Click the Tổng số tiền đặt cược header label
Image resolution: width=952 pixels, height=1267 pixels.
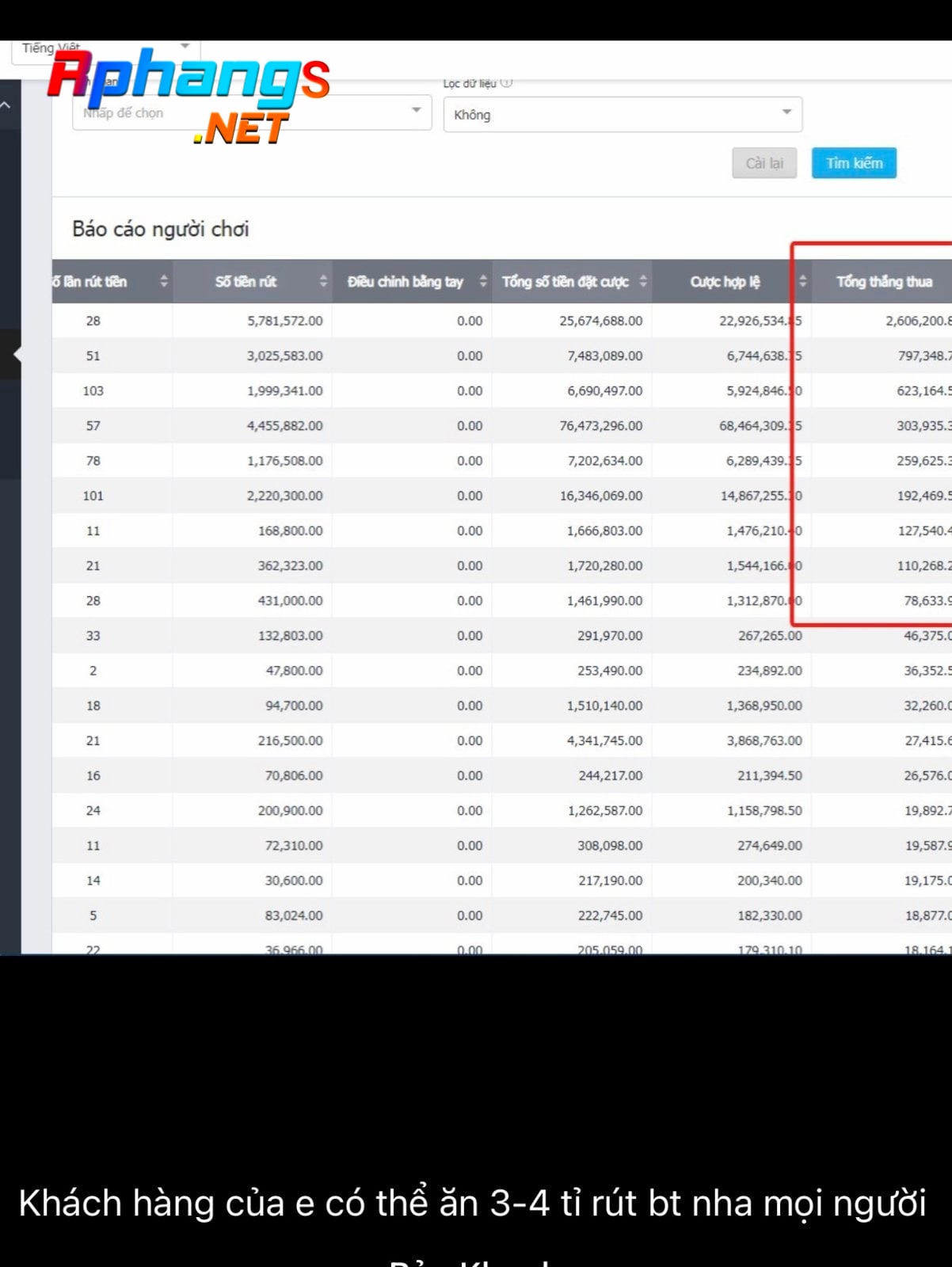pos(565,282)
